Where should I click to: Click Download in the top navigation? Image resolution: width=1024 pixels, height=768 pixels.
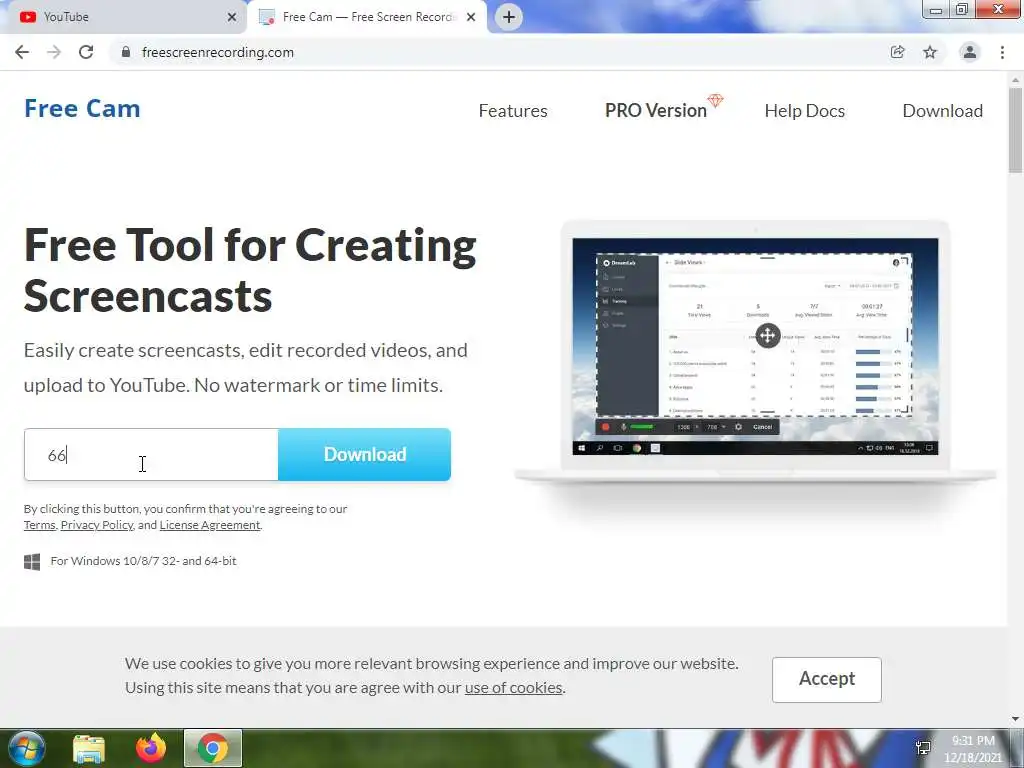[x=942, y=111]
